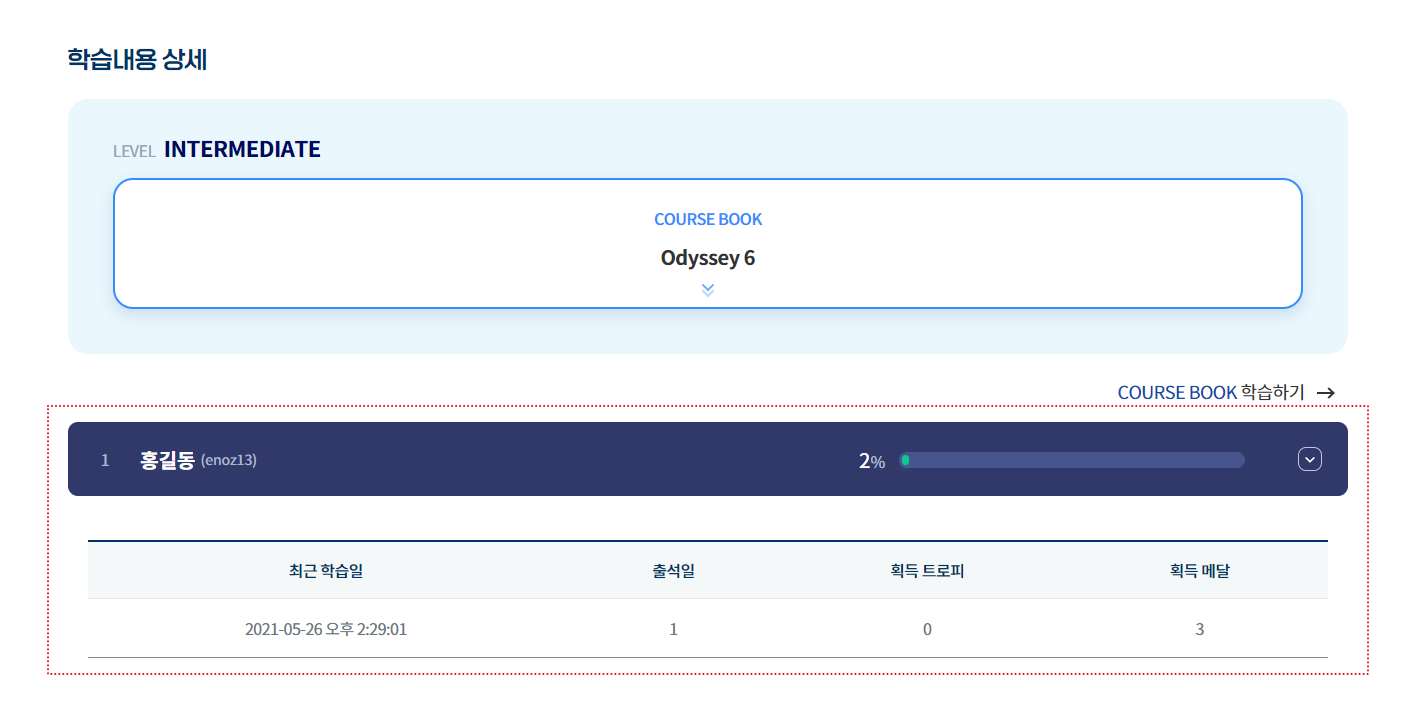The width and height of the screenshot is (1419, 722).
Task: Click the student name 홍길동
Action: click(167, 460)
